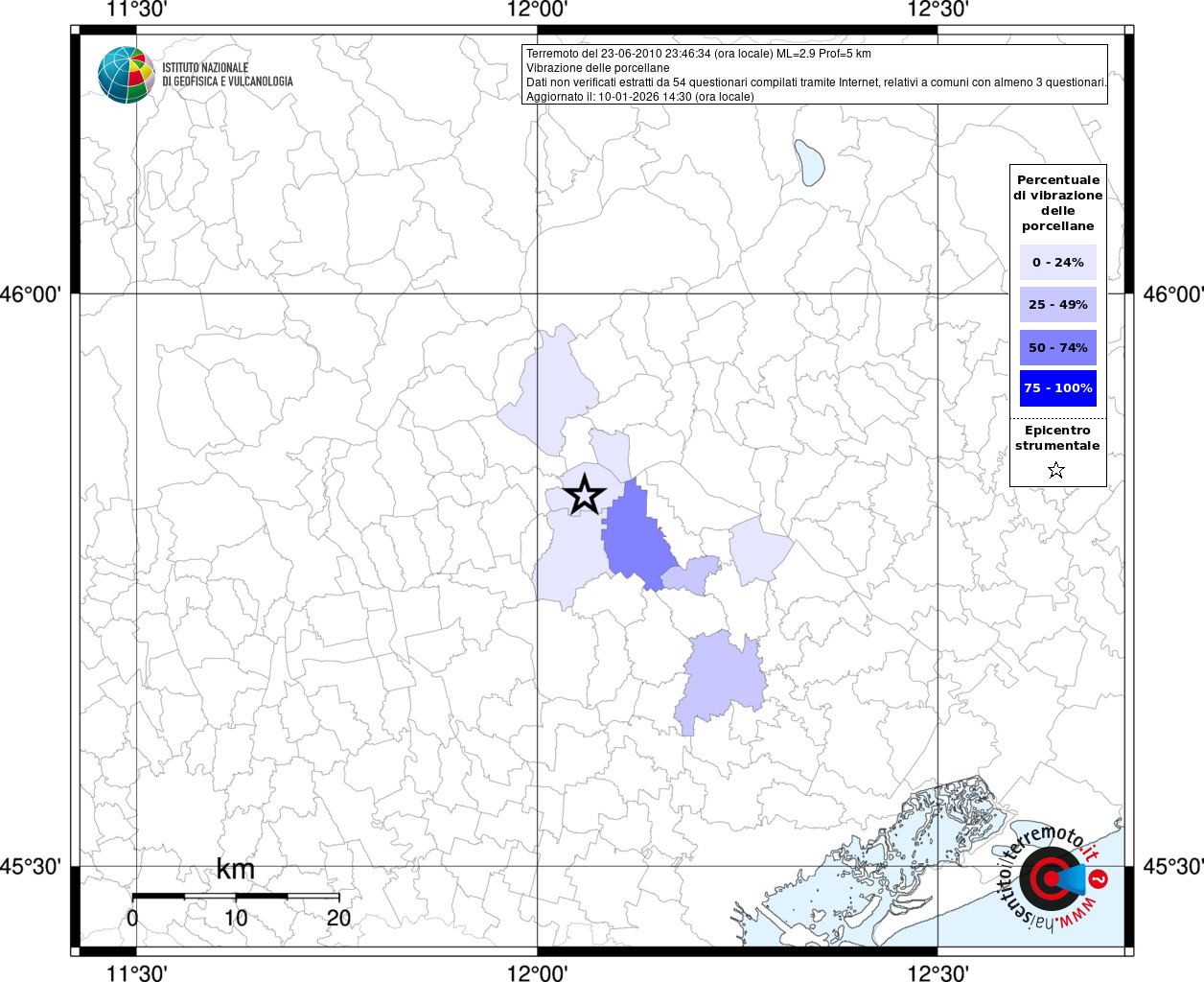This screenshot has width=1204, height=982.
Task: Click the 'Istituto Nazionale di Geofisica e Vulcanologia' text
Action: [x=227, y=75]
